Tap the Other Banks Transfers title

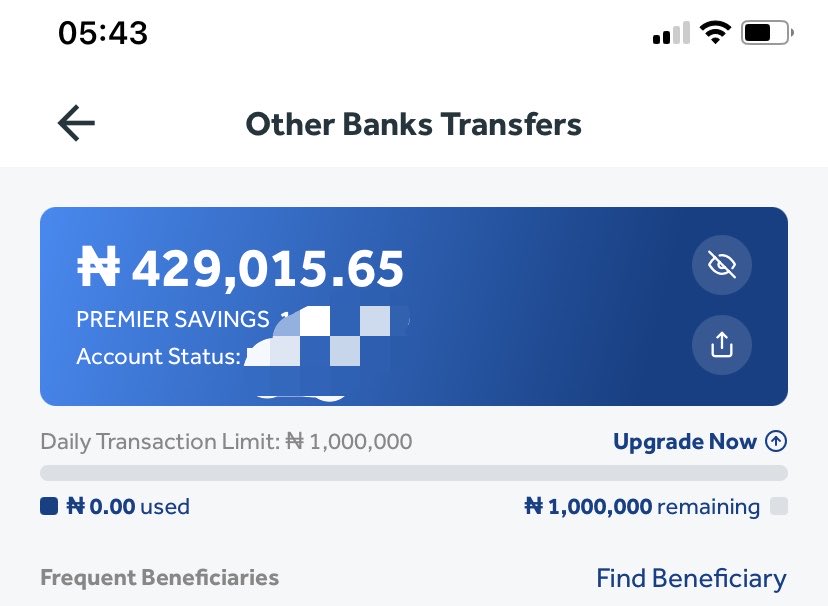[413, 125]
